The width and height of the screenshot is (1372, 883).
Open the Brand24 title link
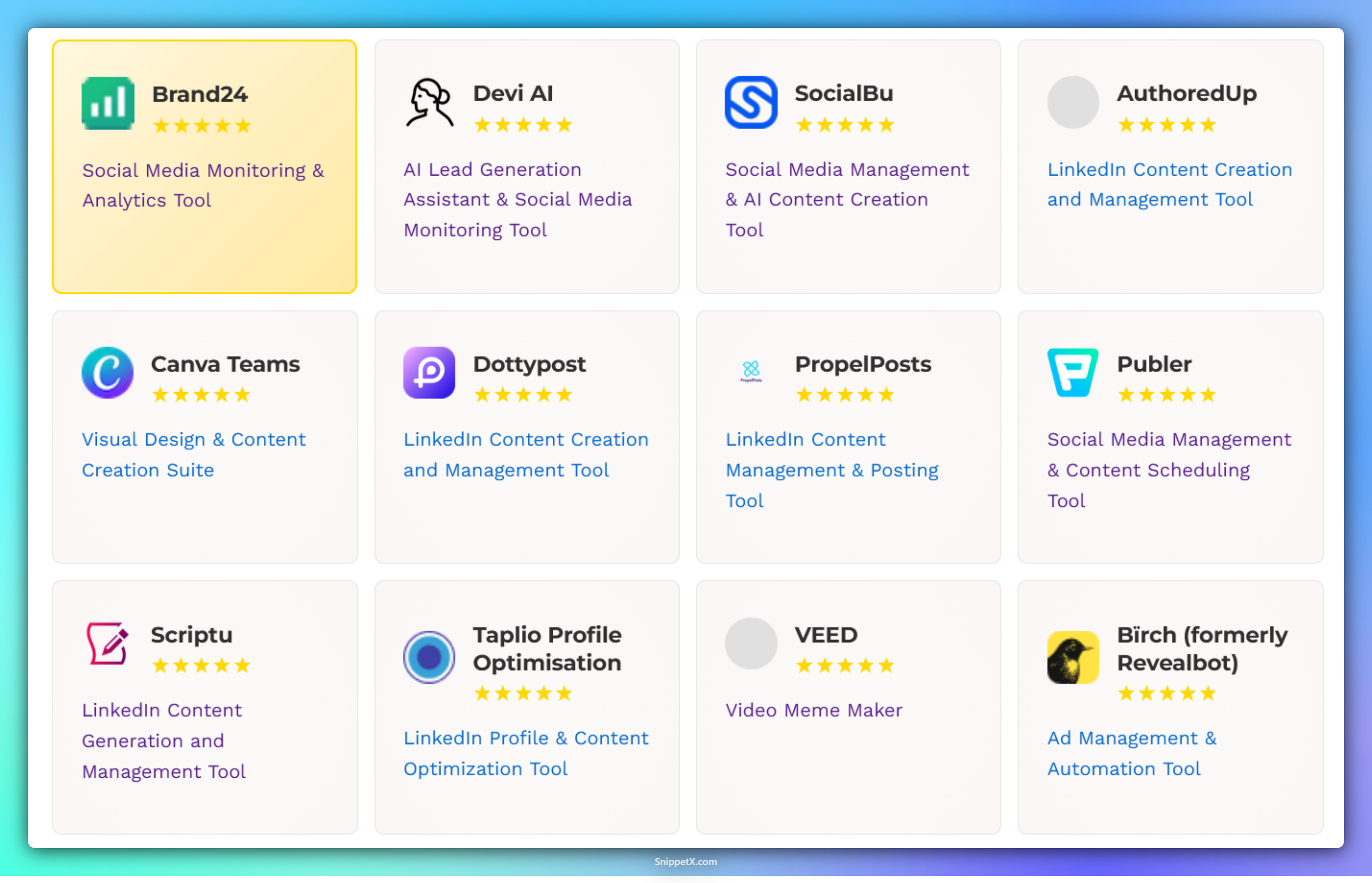coord(200,94)
